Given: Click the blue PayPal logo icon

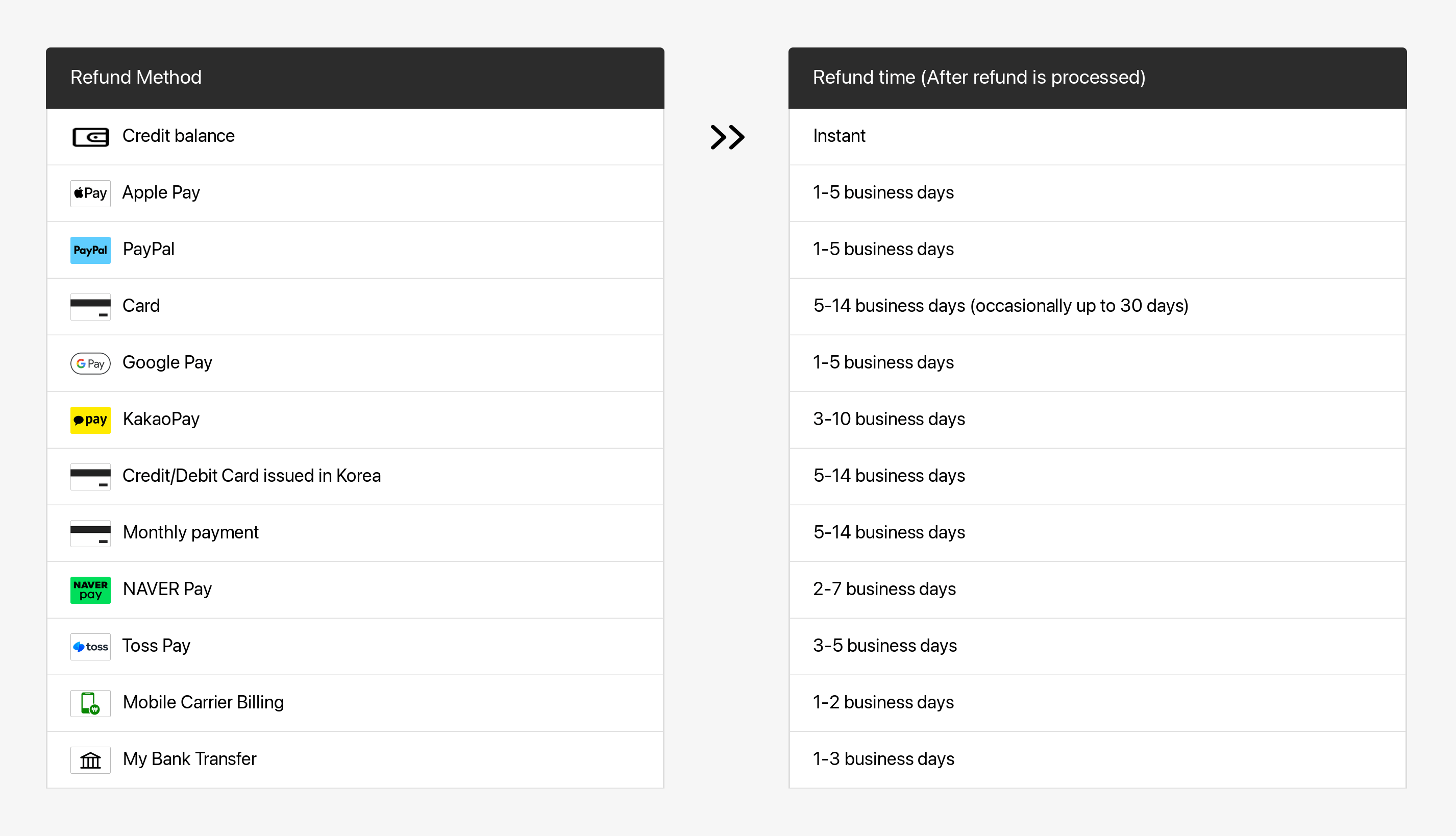Looking at the screenshot, I should pyautogui.click(x=90, y=250).
